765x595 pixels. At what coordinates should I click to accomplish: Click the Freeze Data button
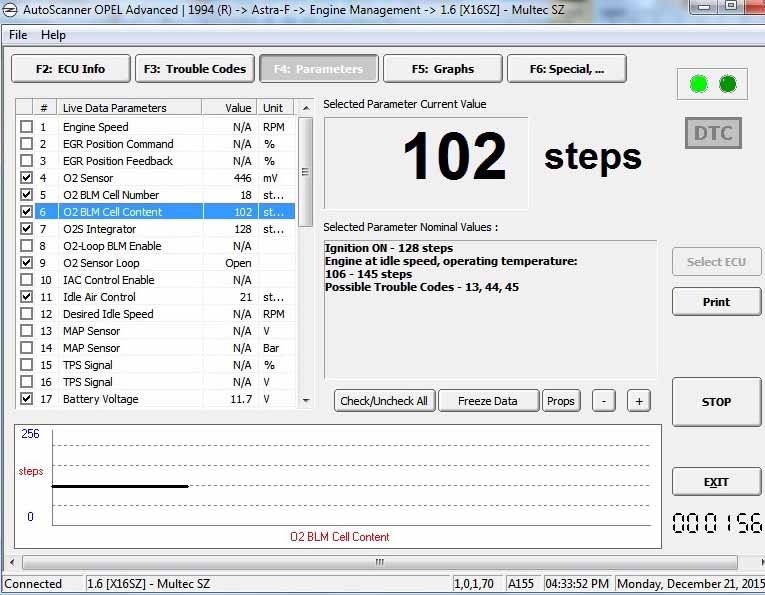click(488, 401)
